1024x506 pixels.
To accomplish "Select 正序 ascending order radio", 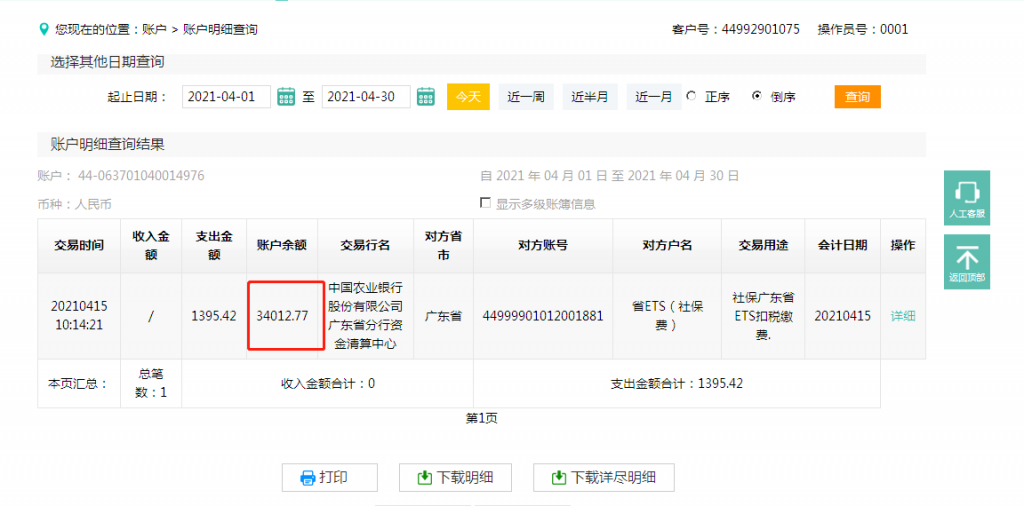I will point(691,96).
